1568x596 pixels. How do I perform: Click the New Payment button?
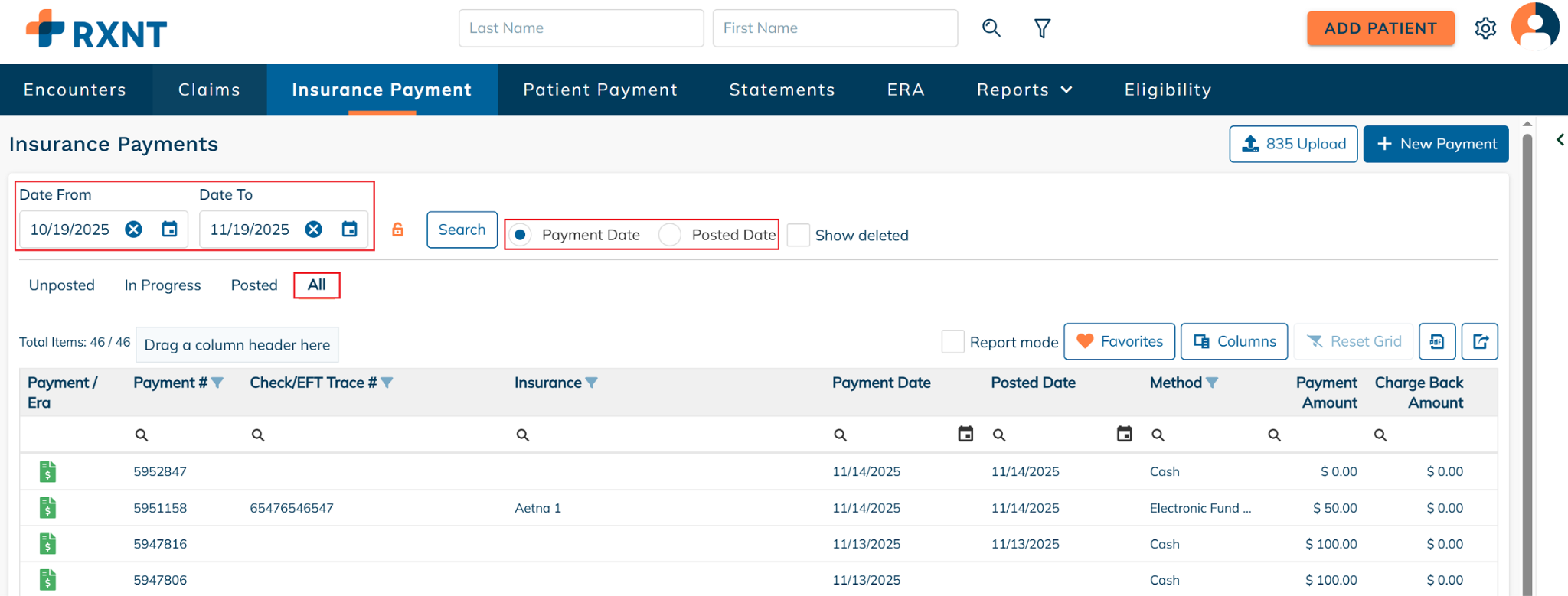click(1436, 144)
